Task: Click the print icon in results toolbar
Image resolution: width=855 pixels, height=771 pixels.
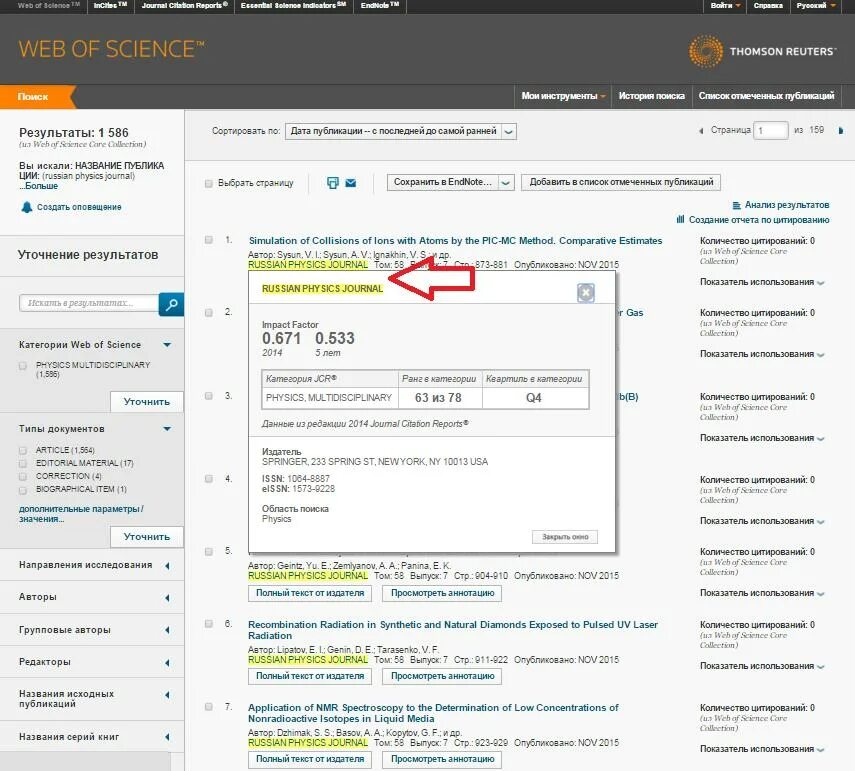Action: 333,183
